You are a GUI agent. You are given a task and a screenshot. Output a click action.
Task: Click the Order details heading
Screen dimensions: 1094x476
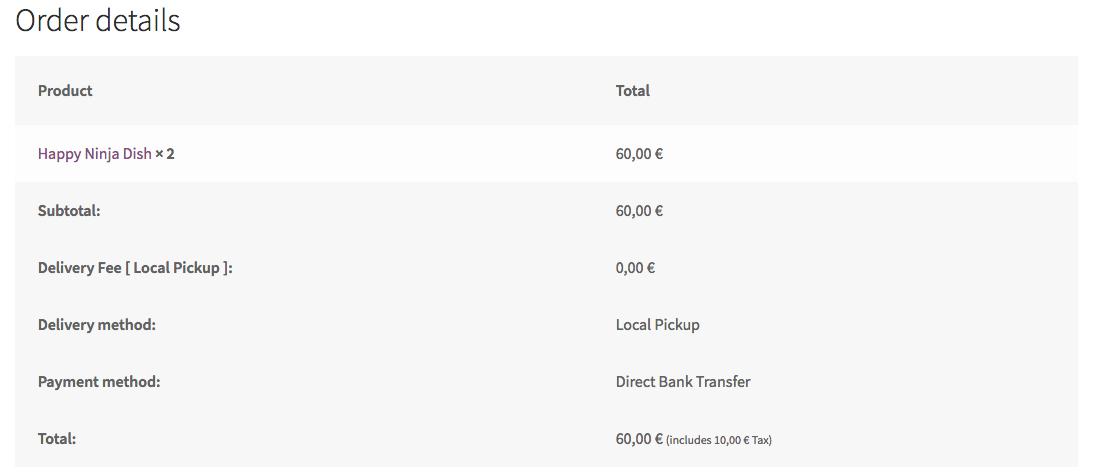coord(98,20)
